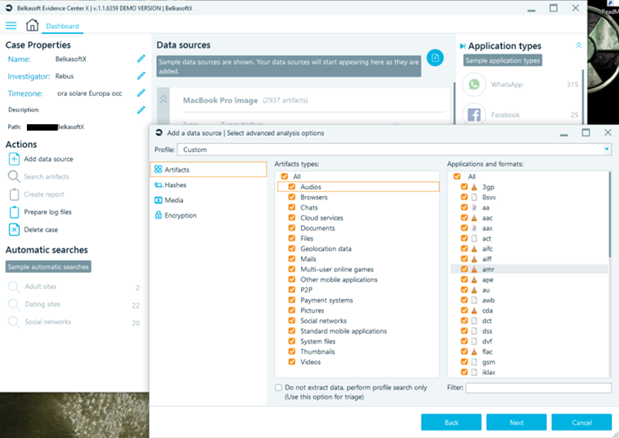Go to home via house icon
Screen dimensions: 619x438
(32, 25)
